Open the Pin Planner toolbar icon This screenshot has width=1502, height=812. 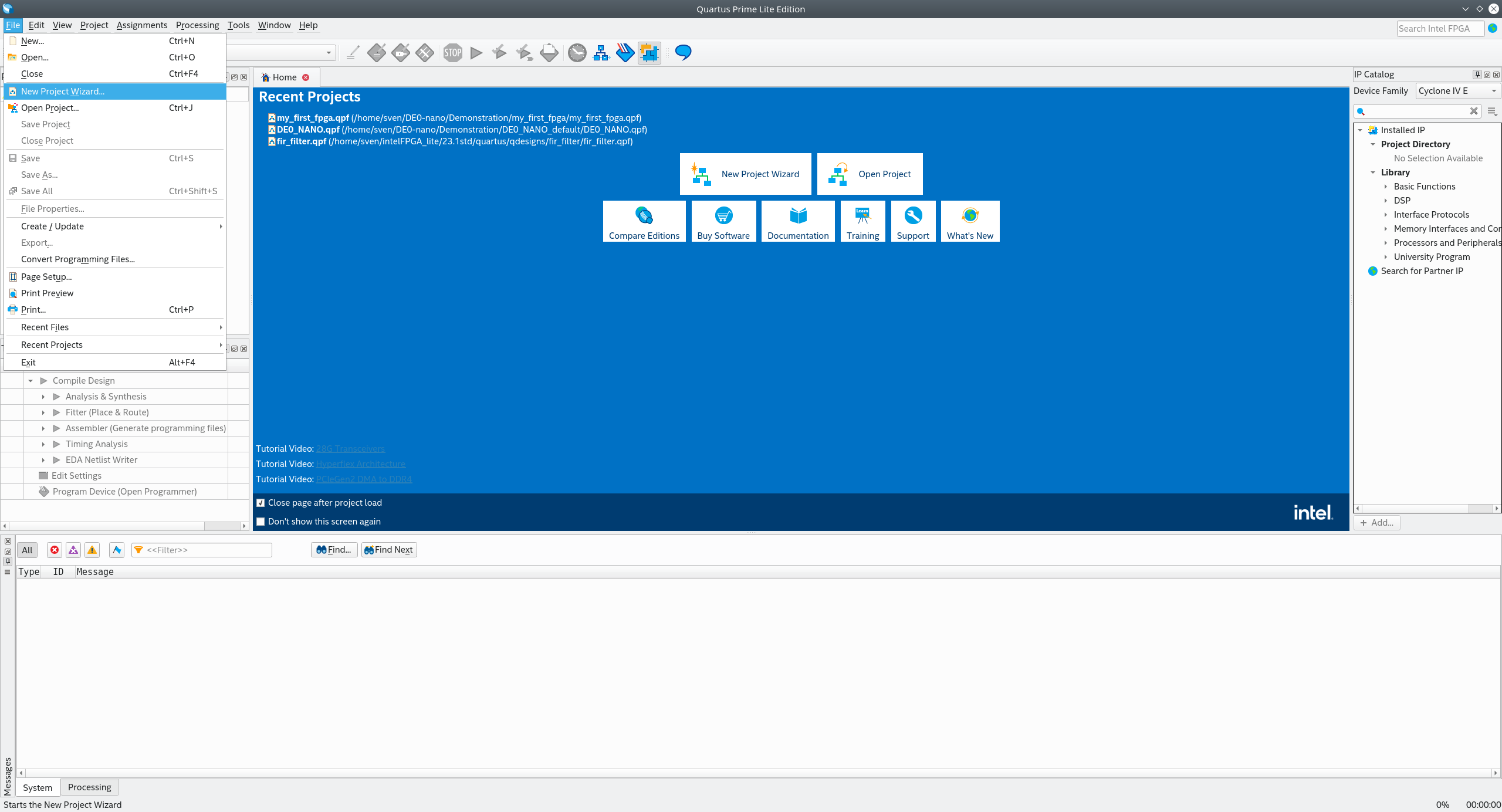click(x=401, y=53)
